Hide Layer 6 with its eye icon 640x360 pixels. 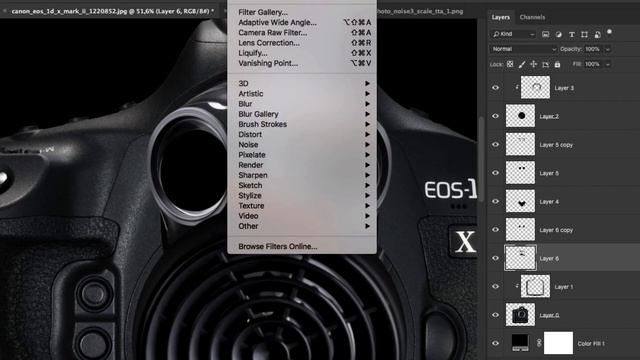pyautogui.click(x=496, y=258)
